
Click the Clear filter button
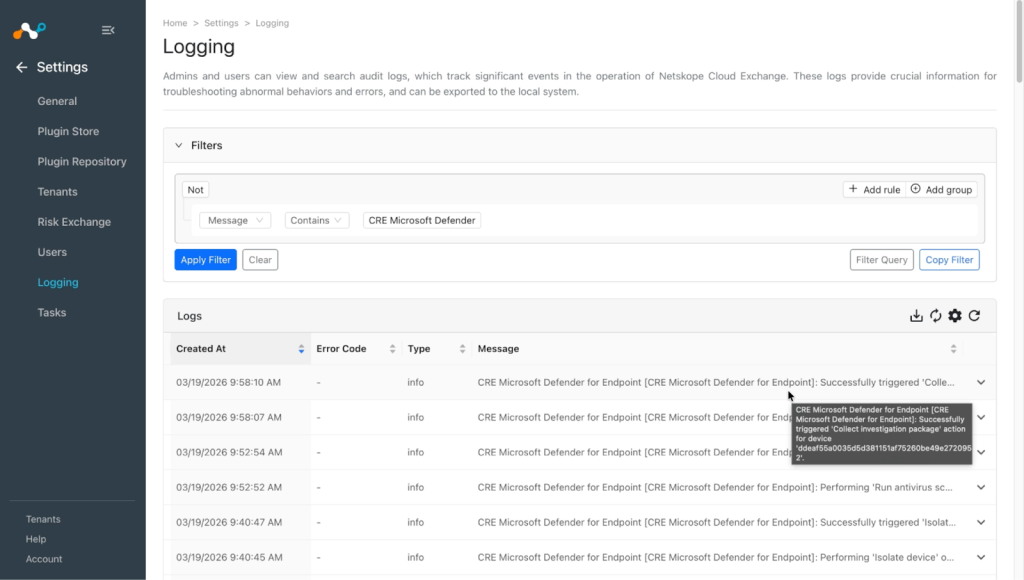[x=260, y=260]
